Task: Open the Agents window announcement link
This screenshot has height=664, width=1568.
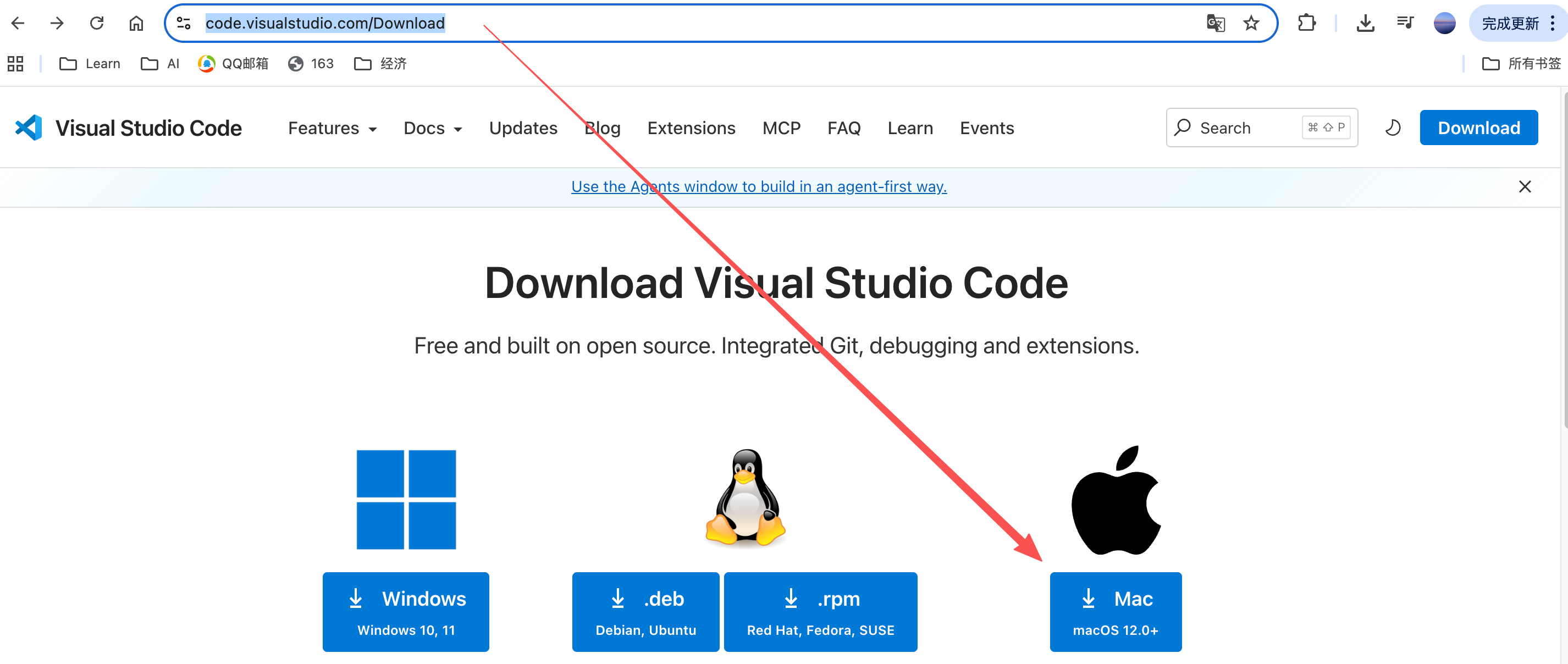Action: (759, 187)
